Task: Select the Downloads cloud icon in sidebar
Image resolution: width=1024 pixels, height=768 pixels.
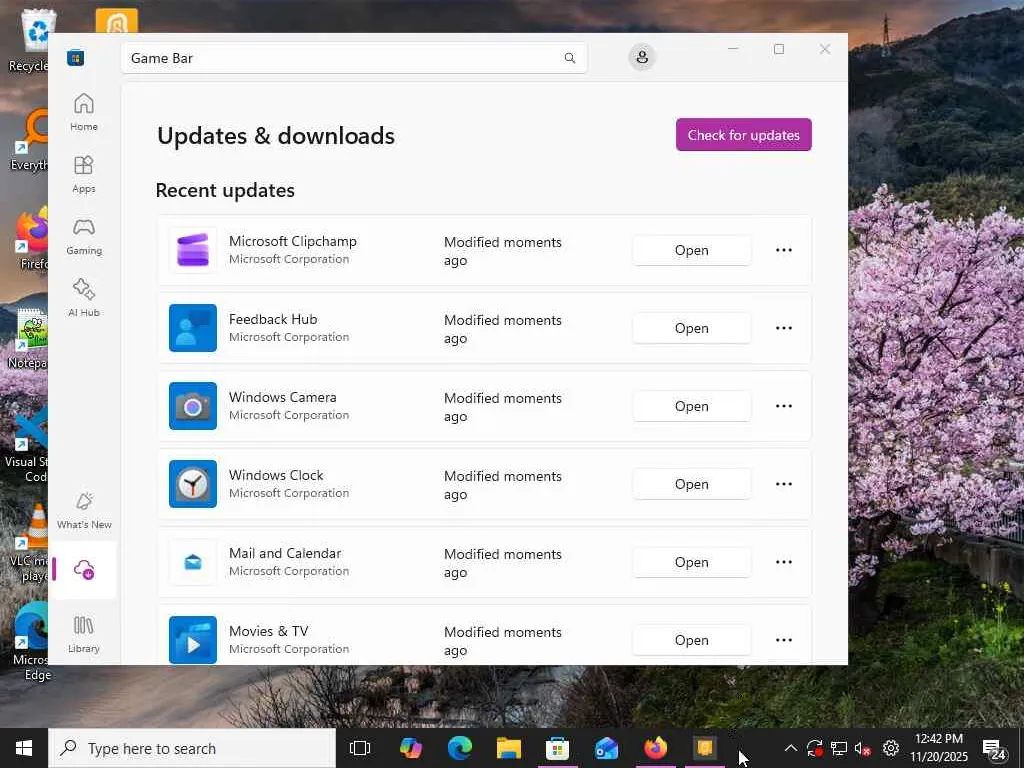Action: point(84,570)
